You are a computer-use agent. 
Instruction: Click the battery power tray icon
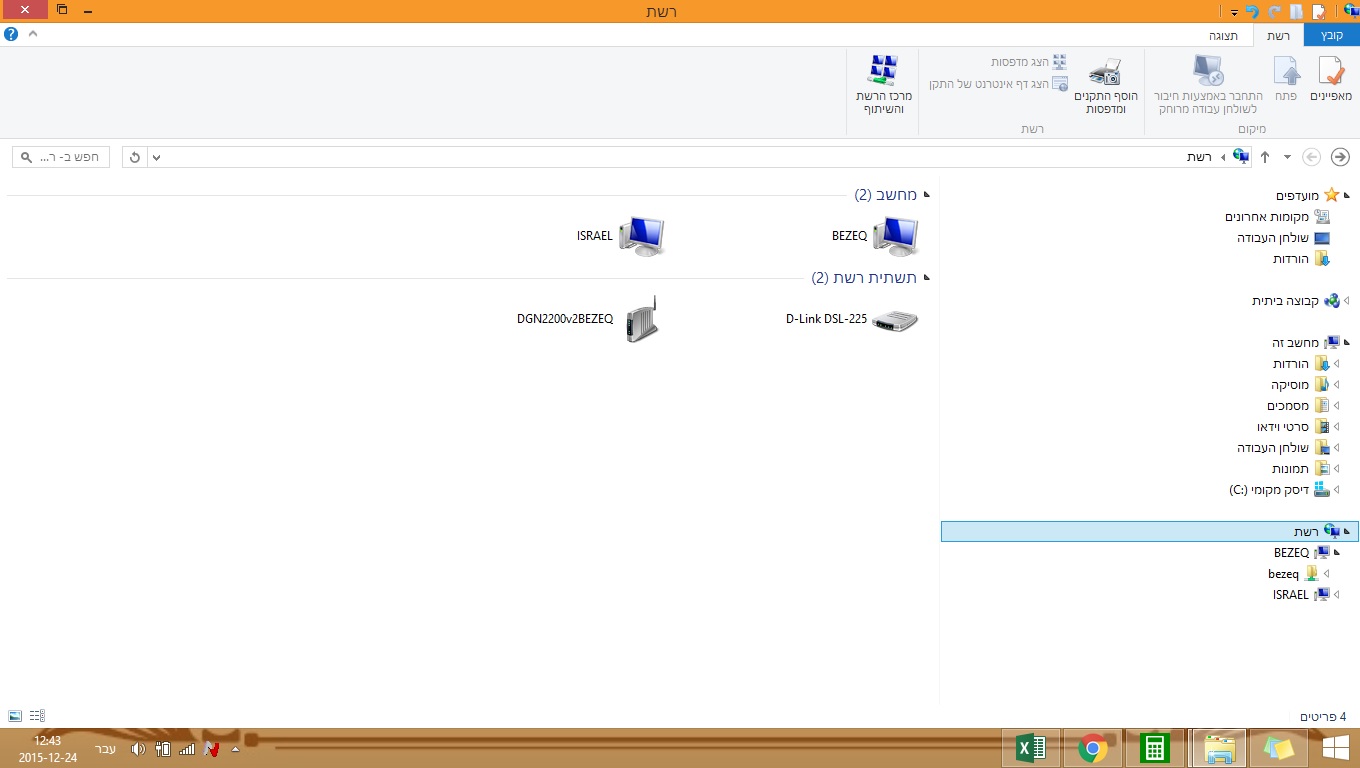163,749
